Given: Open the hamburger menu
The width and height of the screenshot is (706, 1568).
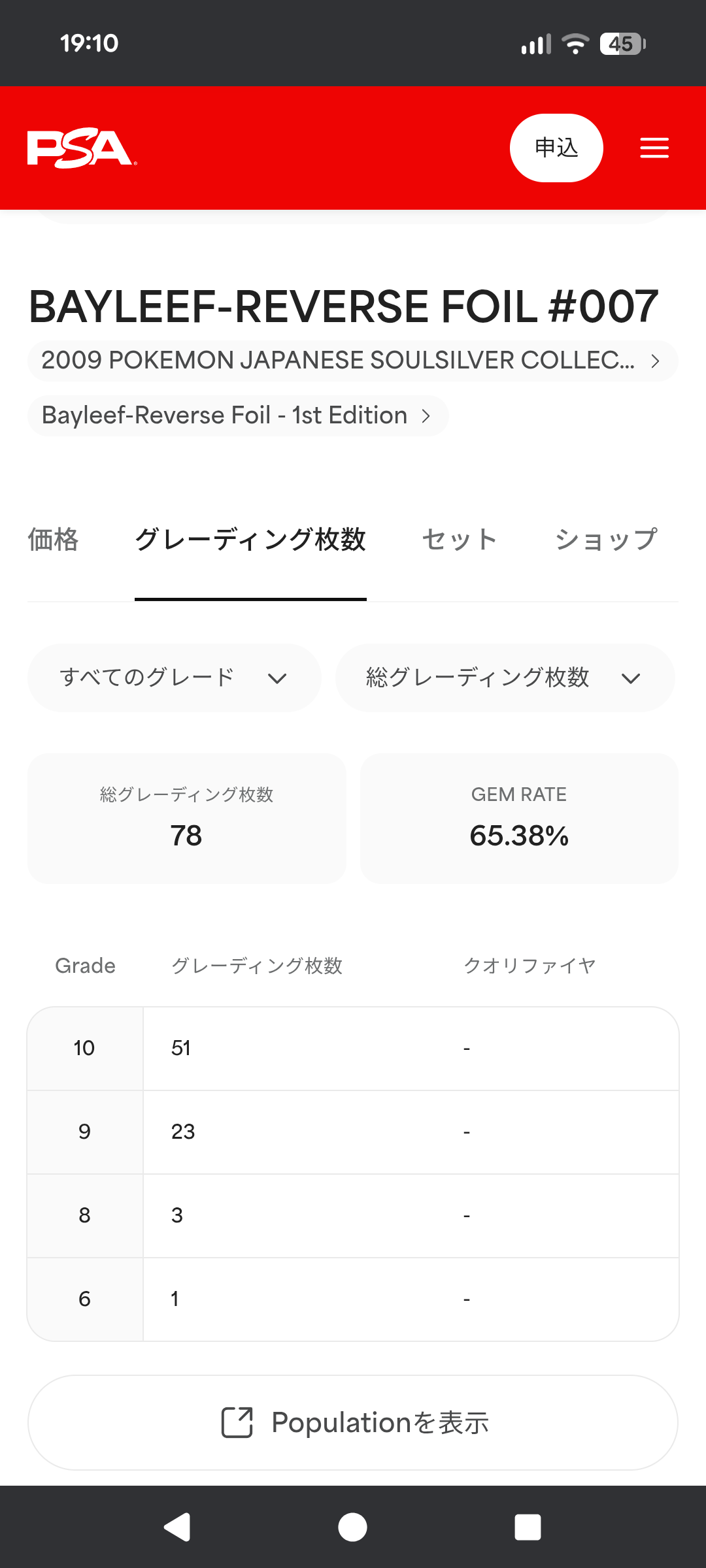Looking at the screenshot, I should pos(654,148).
